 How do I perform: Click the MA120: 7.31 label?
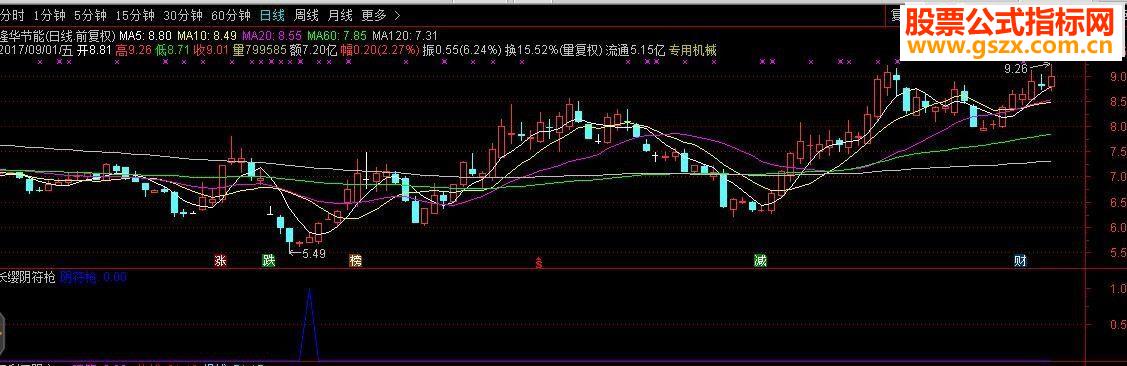pyautogui.click(x=405, y=35)
